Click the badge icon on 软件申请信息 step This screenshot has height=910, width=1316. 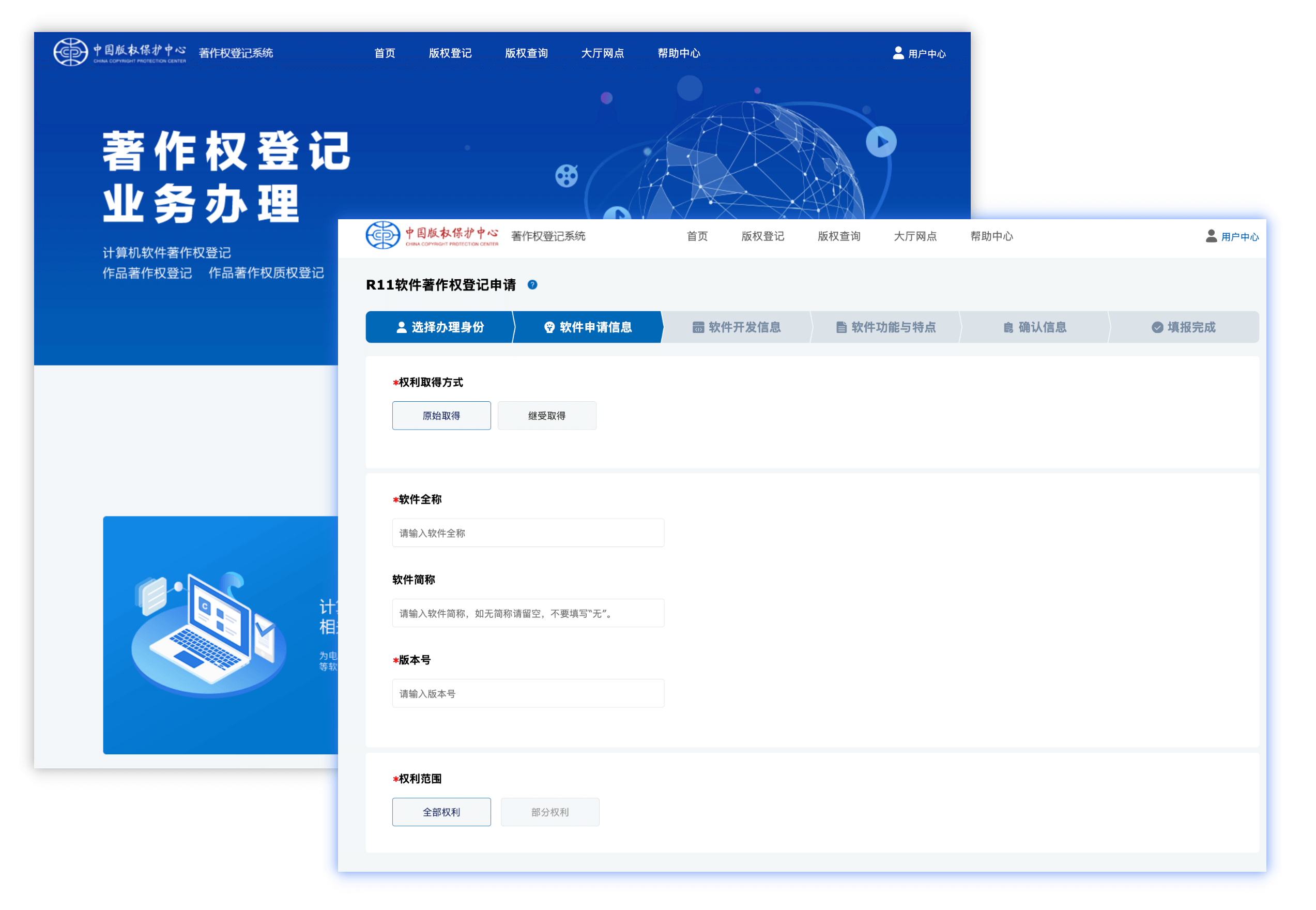pyautogui.click(x=549, y=327)
